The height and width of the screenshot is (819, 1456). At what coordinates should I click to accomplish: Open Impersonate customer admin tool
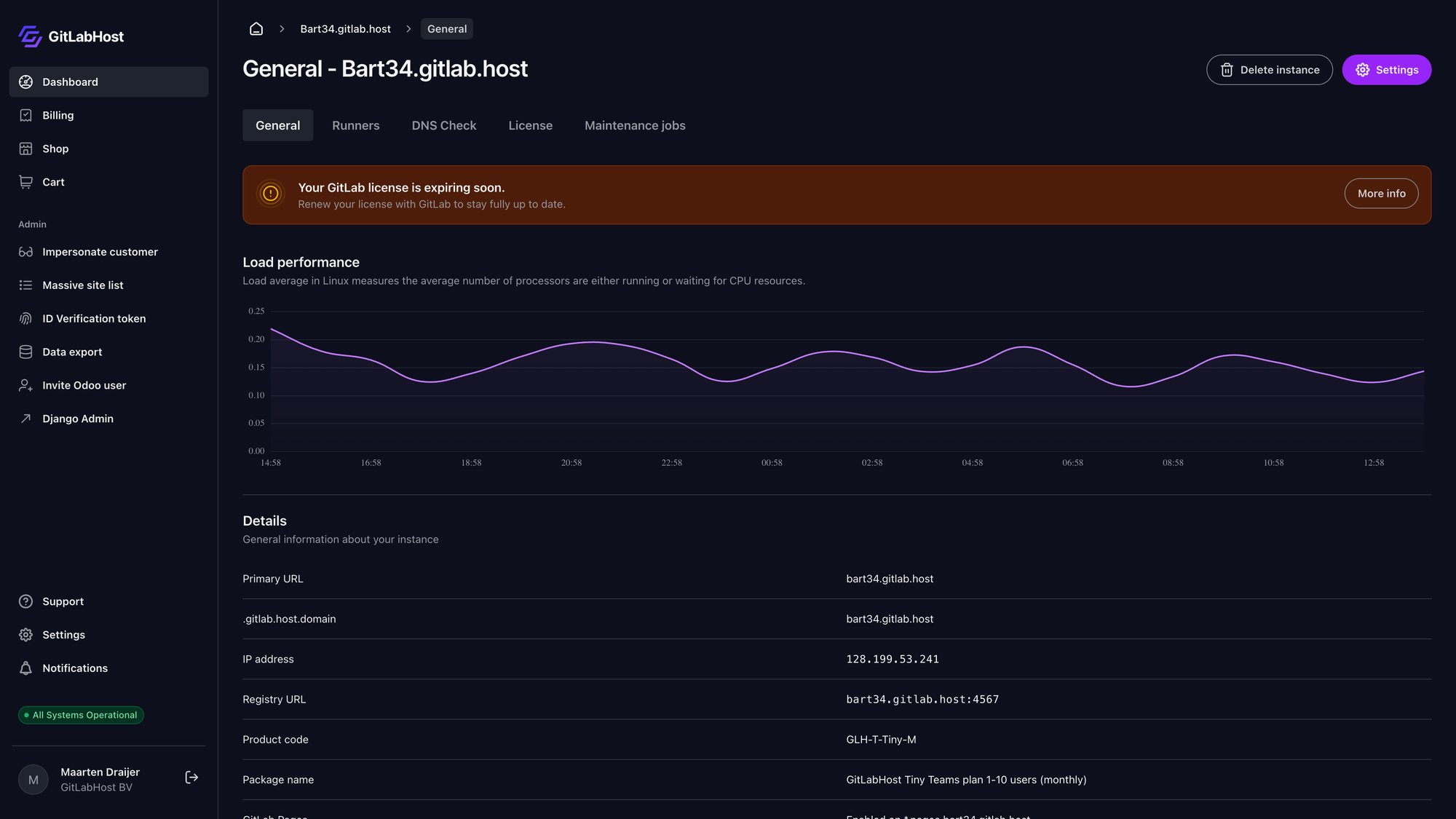coord(100,251)
